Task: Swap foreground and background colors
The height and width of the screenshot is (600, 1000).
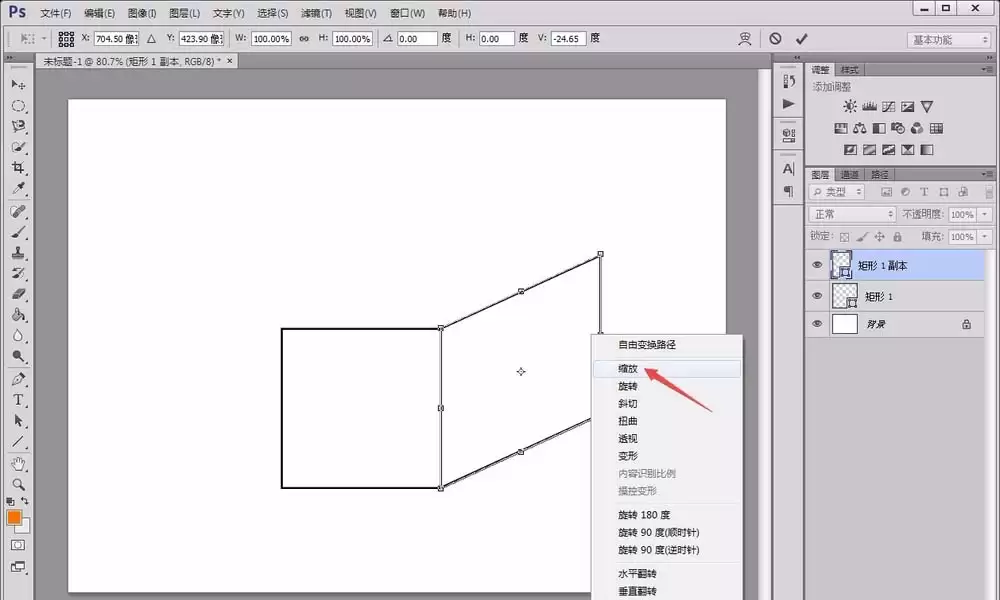Action: coord(25,501)
